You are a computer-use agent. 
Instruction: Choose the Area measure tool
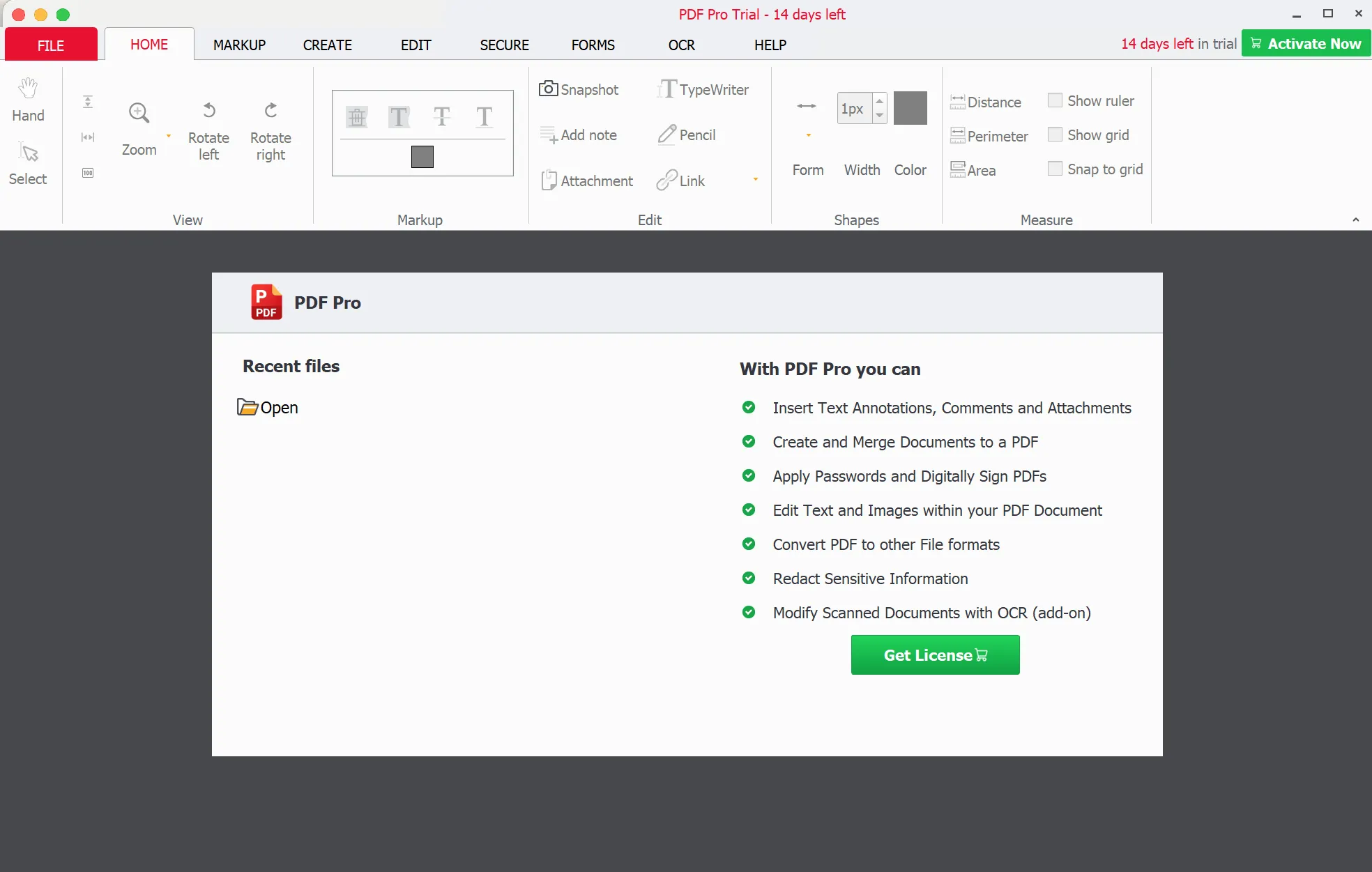[x=973, y=171]
